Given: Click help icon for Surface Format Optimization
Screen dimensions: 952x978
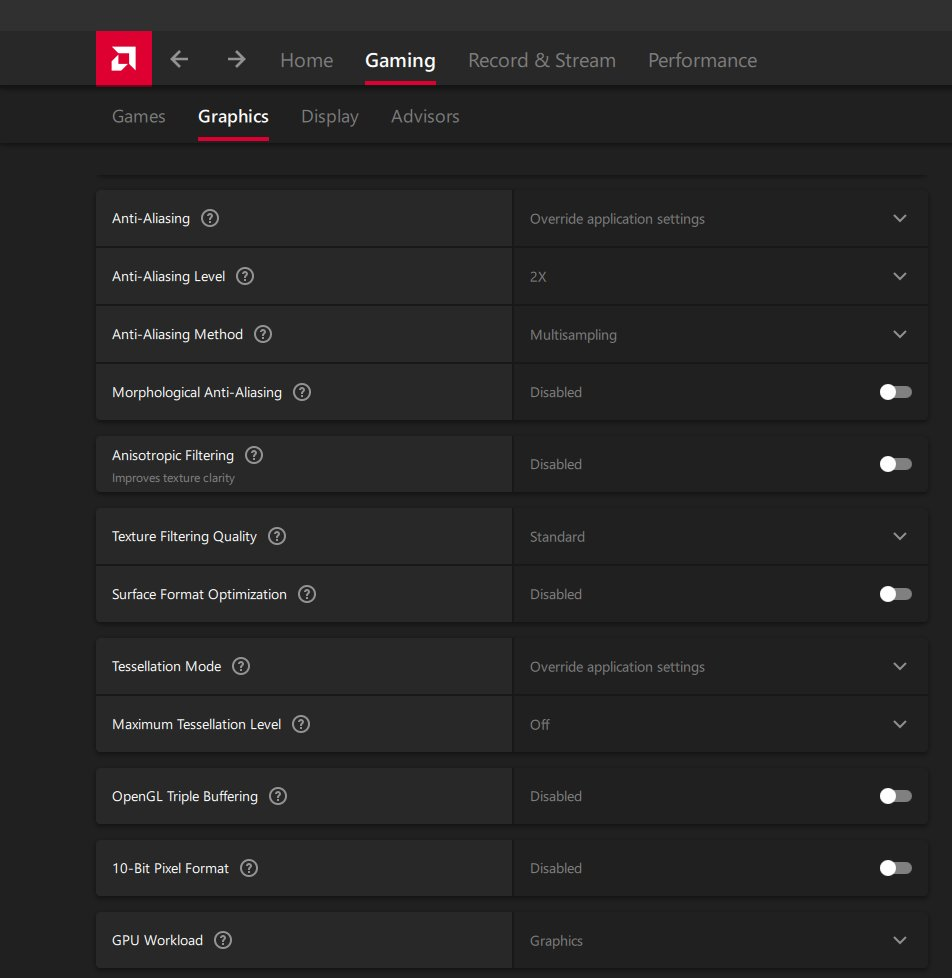Looking at the screenshot, I should 307,594.
